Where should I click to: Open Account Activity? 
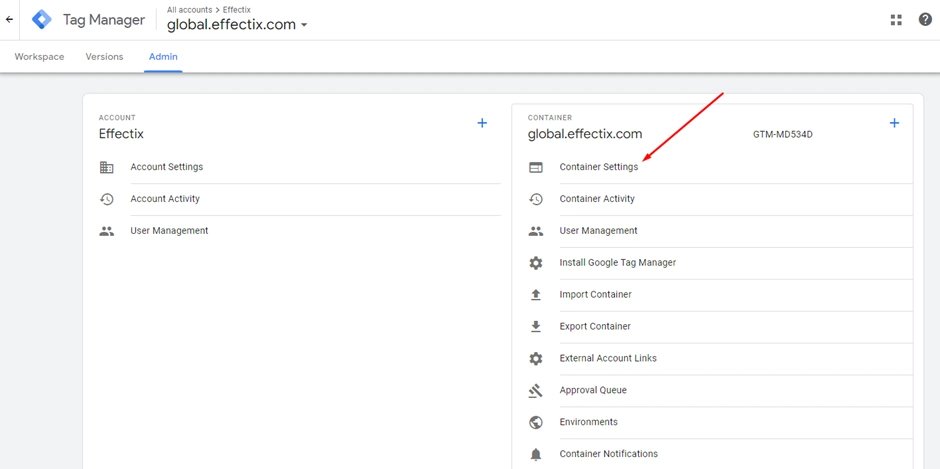click(165, 199)
